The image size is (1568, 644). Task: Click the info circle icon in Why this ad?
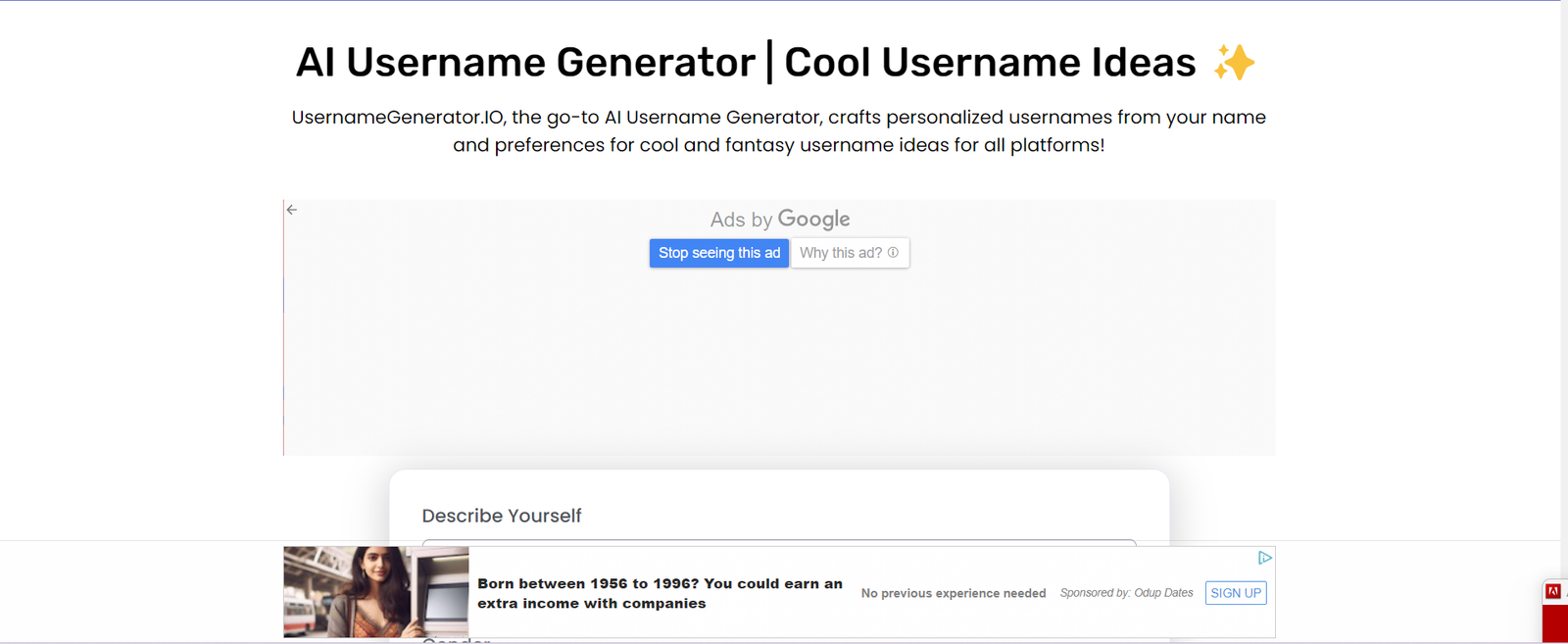[x=893, y=253]
